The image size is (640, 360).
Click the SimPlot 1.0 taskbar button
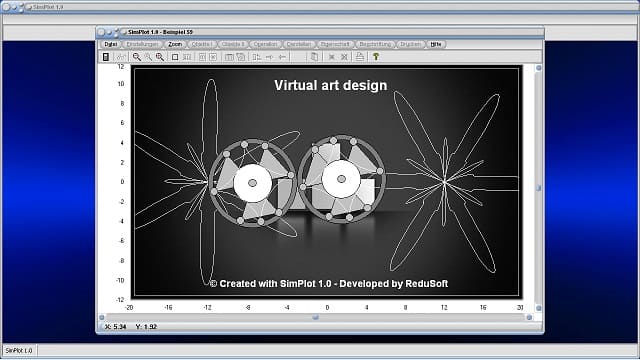19,350
